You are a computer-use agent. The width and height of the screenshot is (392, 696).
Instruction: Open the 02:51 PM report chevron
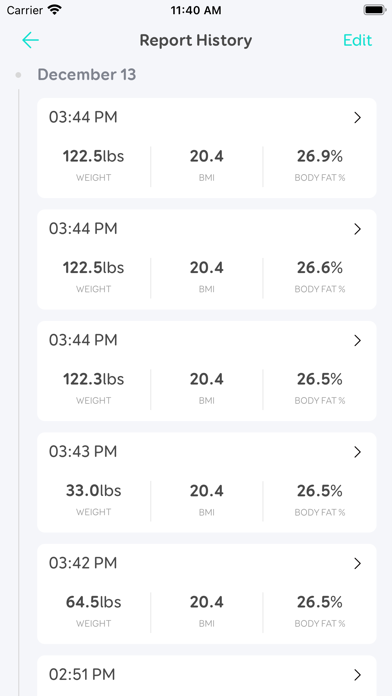coord(357,675)
